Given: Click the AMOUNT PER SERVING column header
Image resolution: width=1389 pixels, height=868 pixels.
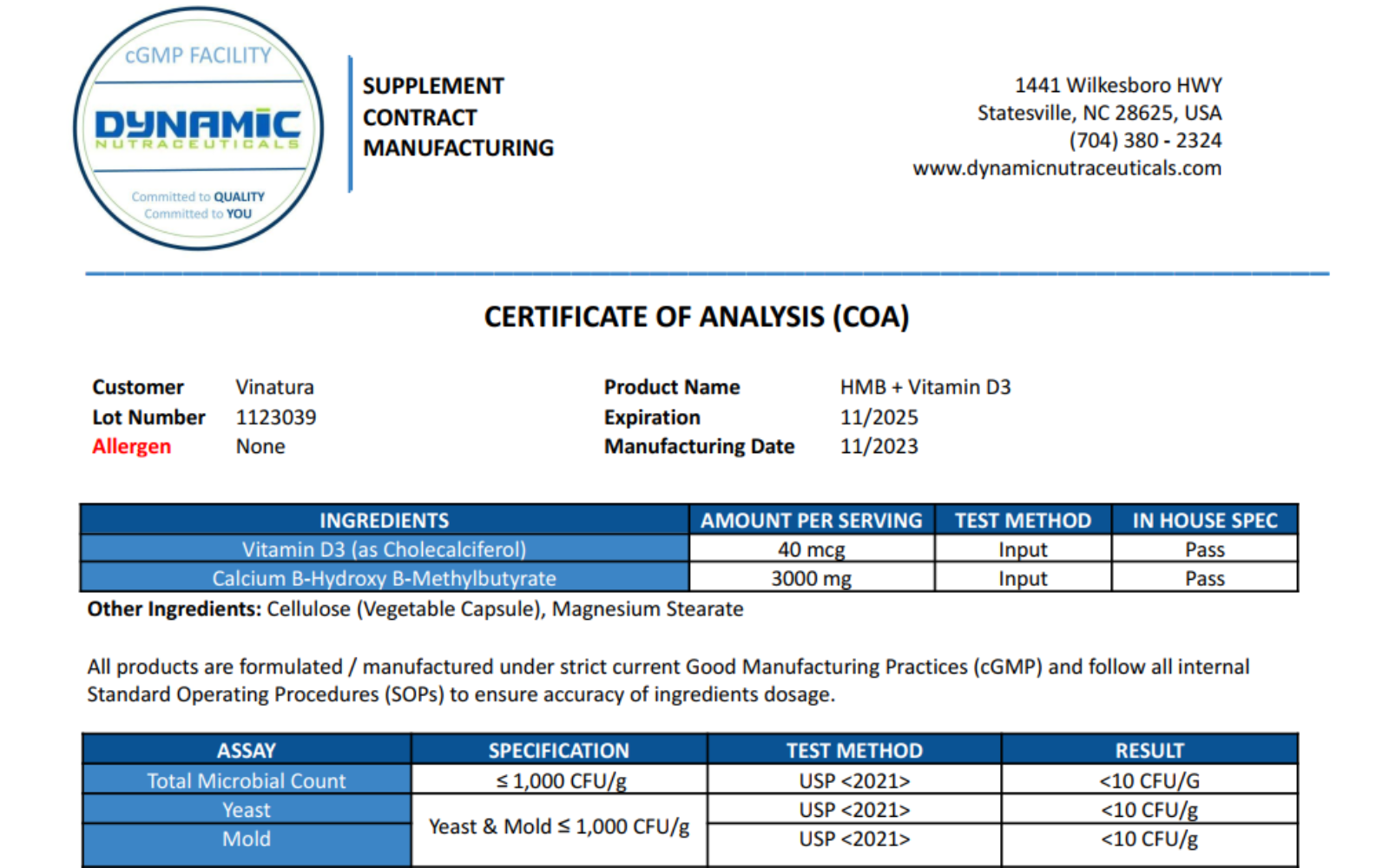Looking at the screenshot, I should (x=812, y=520).
